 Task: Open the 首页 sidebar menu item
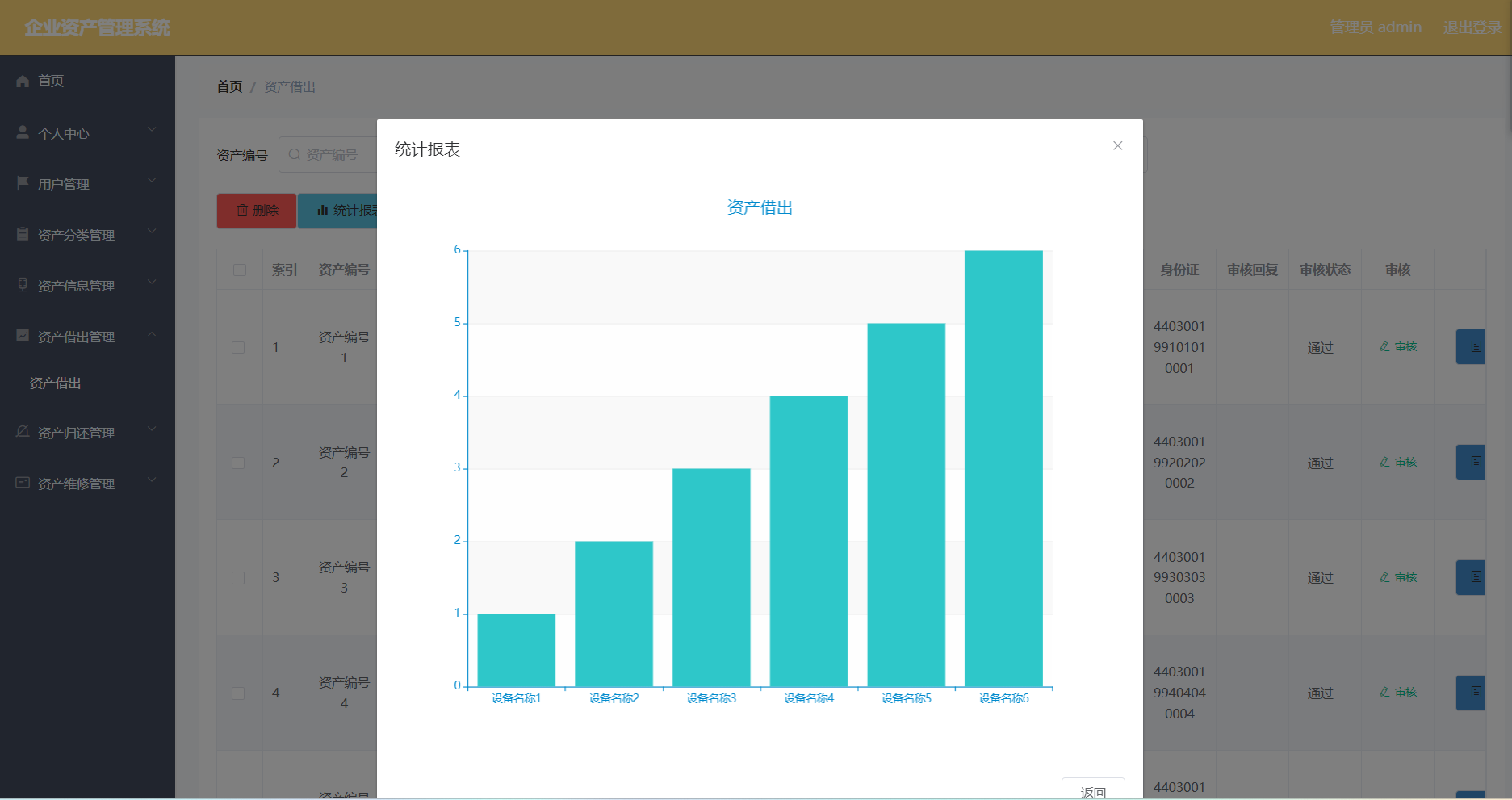point(87,81)
